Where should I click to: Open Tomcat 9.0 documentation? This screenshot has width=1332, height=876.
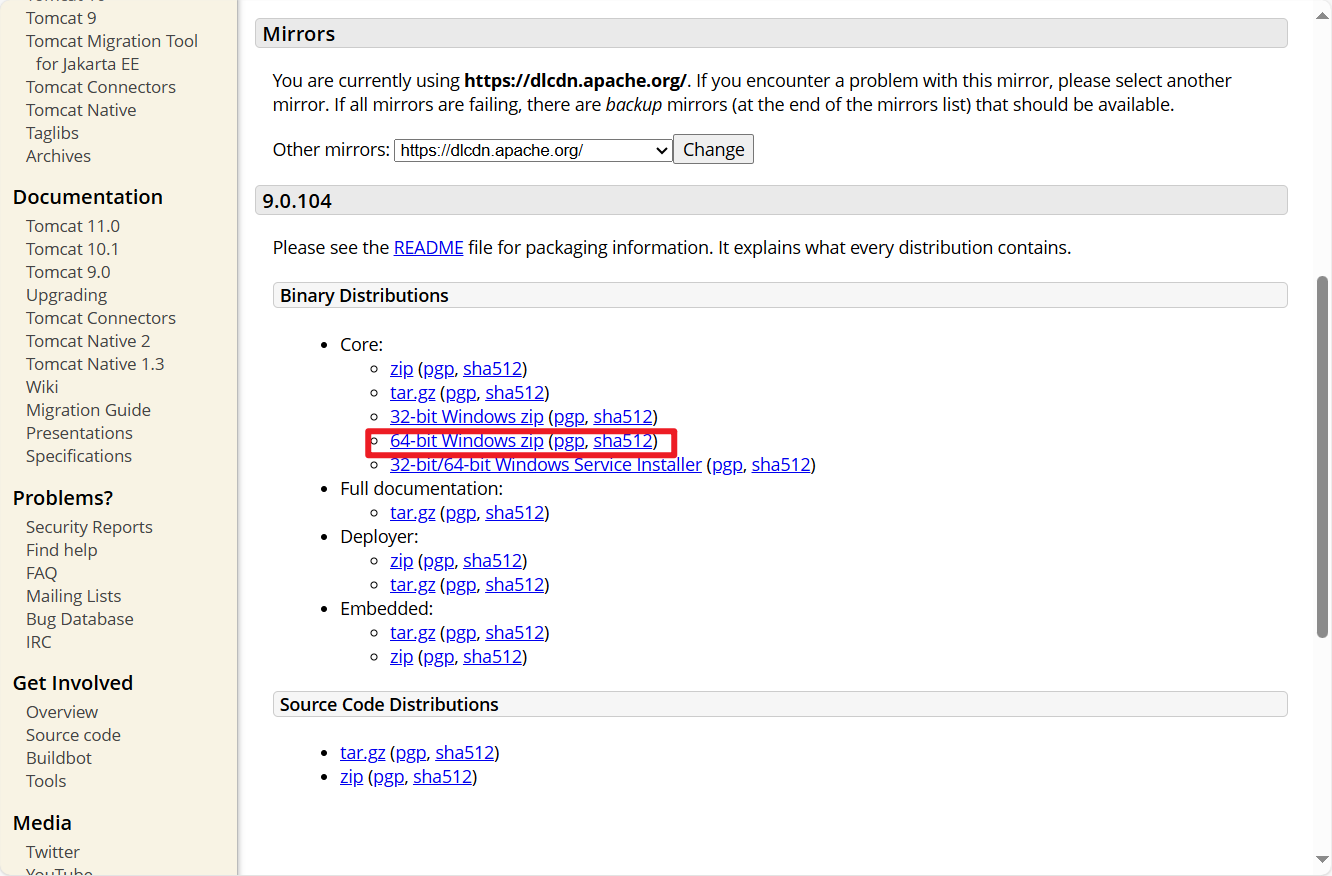(x=68, y=272)
